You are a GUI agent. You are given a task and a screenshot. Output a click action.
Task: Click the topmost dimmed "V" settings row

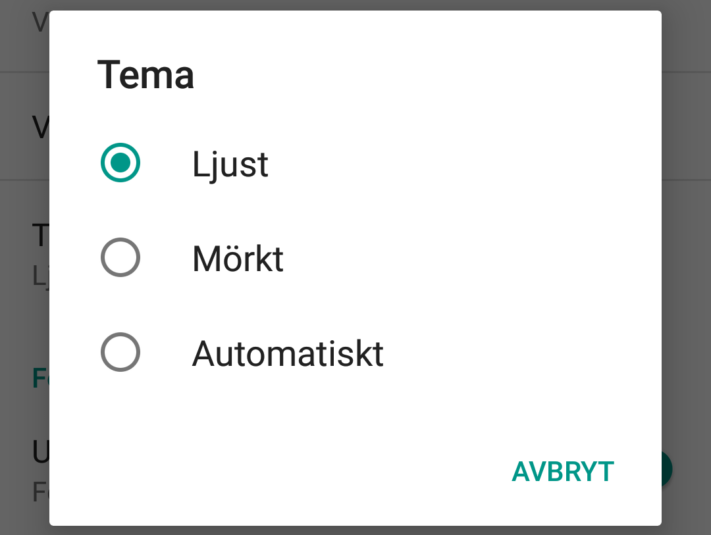pos(40,22)
